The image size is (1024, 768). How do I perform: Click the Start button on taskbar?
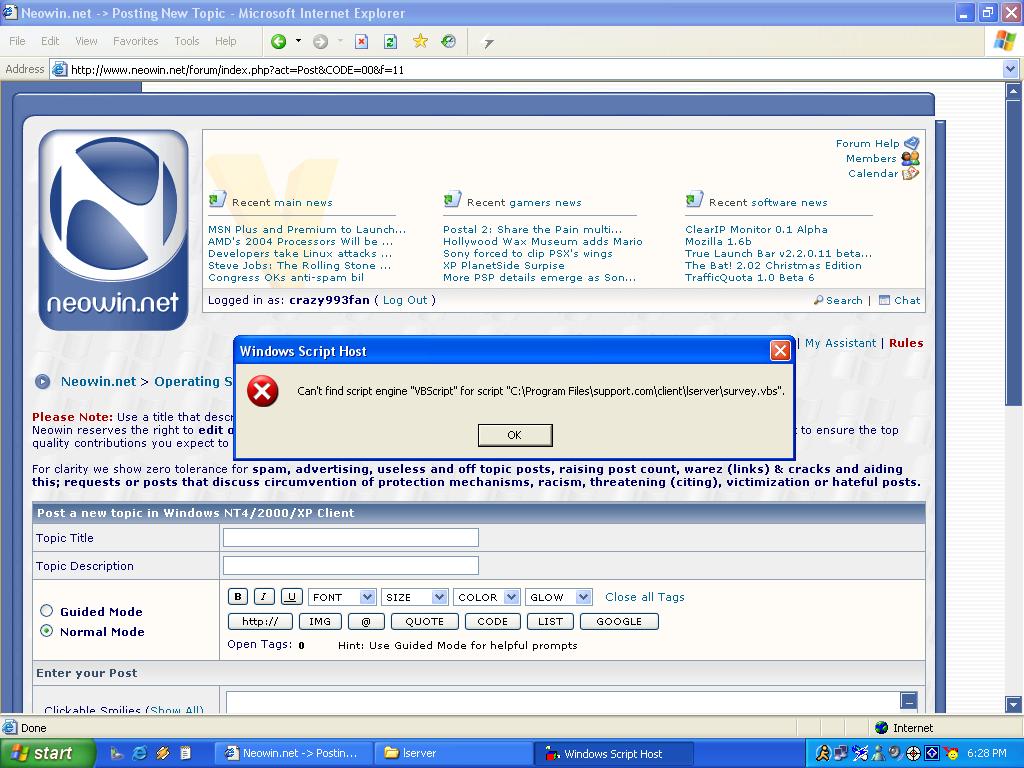[48, 753]
